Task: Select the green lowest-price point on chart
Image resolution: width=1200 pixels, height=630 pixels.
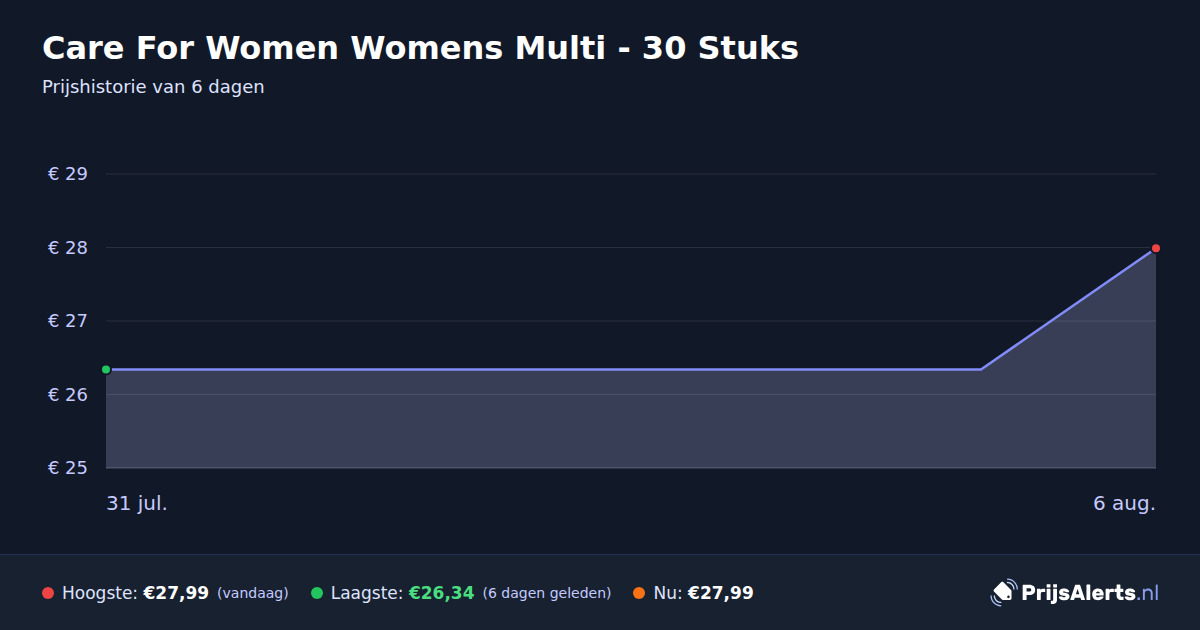Action: [x=106, y=370]
